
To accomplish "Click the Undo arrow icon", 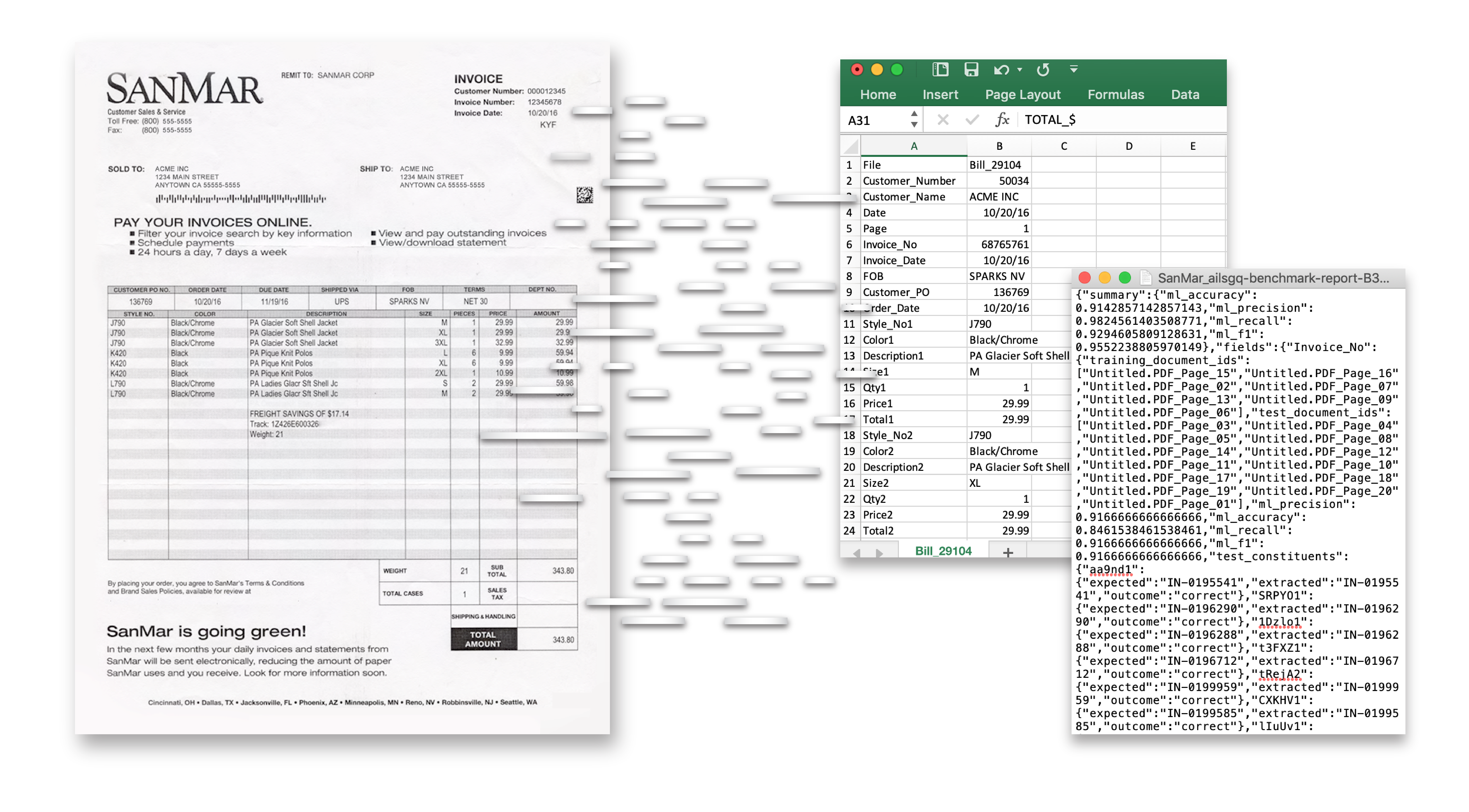I will tap(1001, 70).
